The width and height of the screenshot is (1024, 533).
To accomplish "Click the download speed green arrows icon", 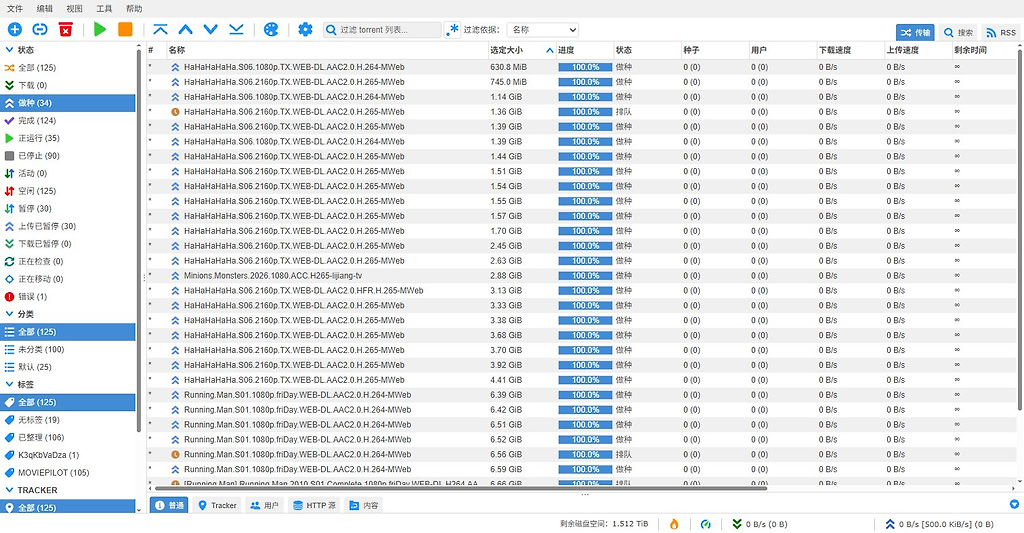I will 737,524.
